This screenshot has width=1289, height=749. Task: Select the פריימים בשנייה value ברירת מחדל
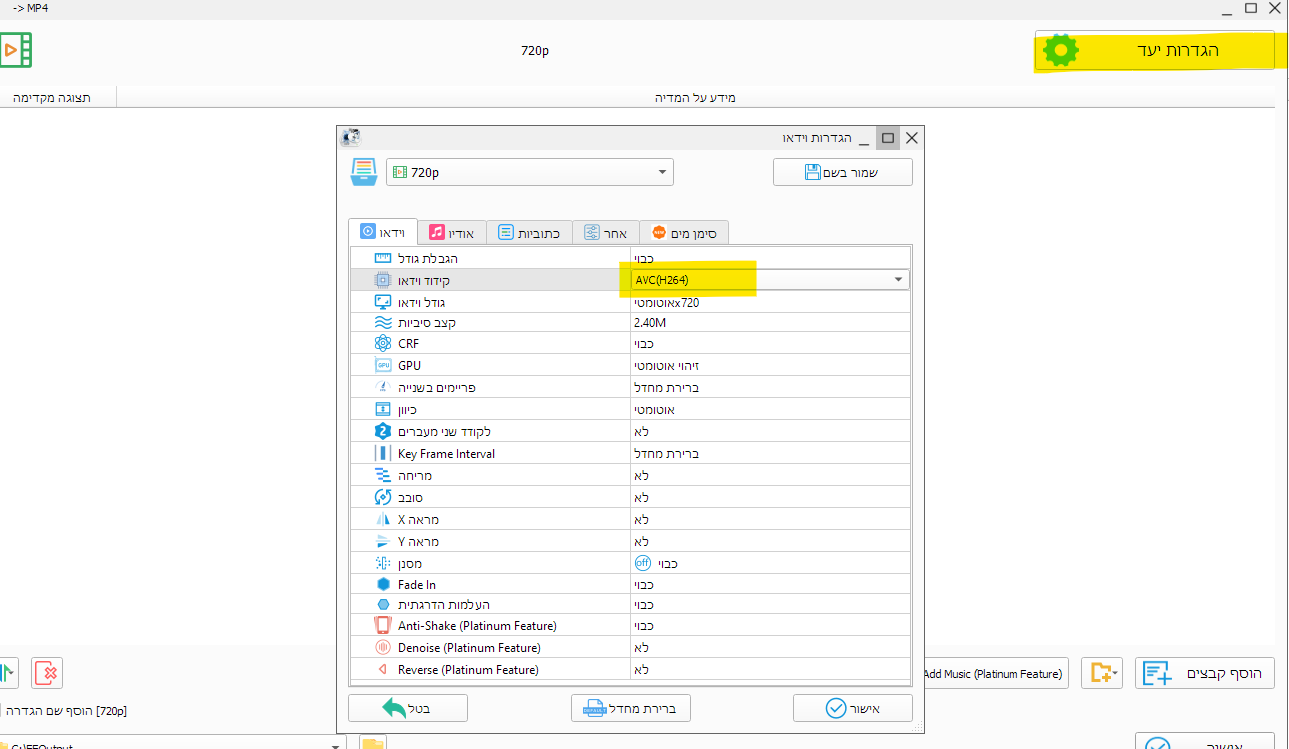tap(770, 387)
